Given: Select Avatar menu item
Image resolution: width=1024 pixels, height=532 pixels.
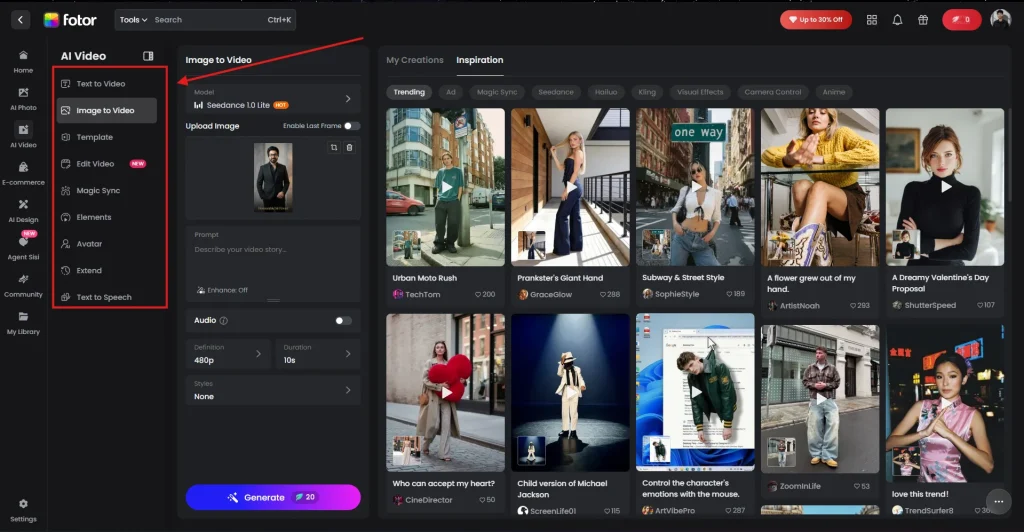Looking at the screenshot, I should coord(106,243).
